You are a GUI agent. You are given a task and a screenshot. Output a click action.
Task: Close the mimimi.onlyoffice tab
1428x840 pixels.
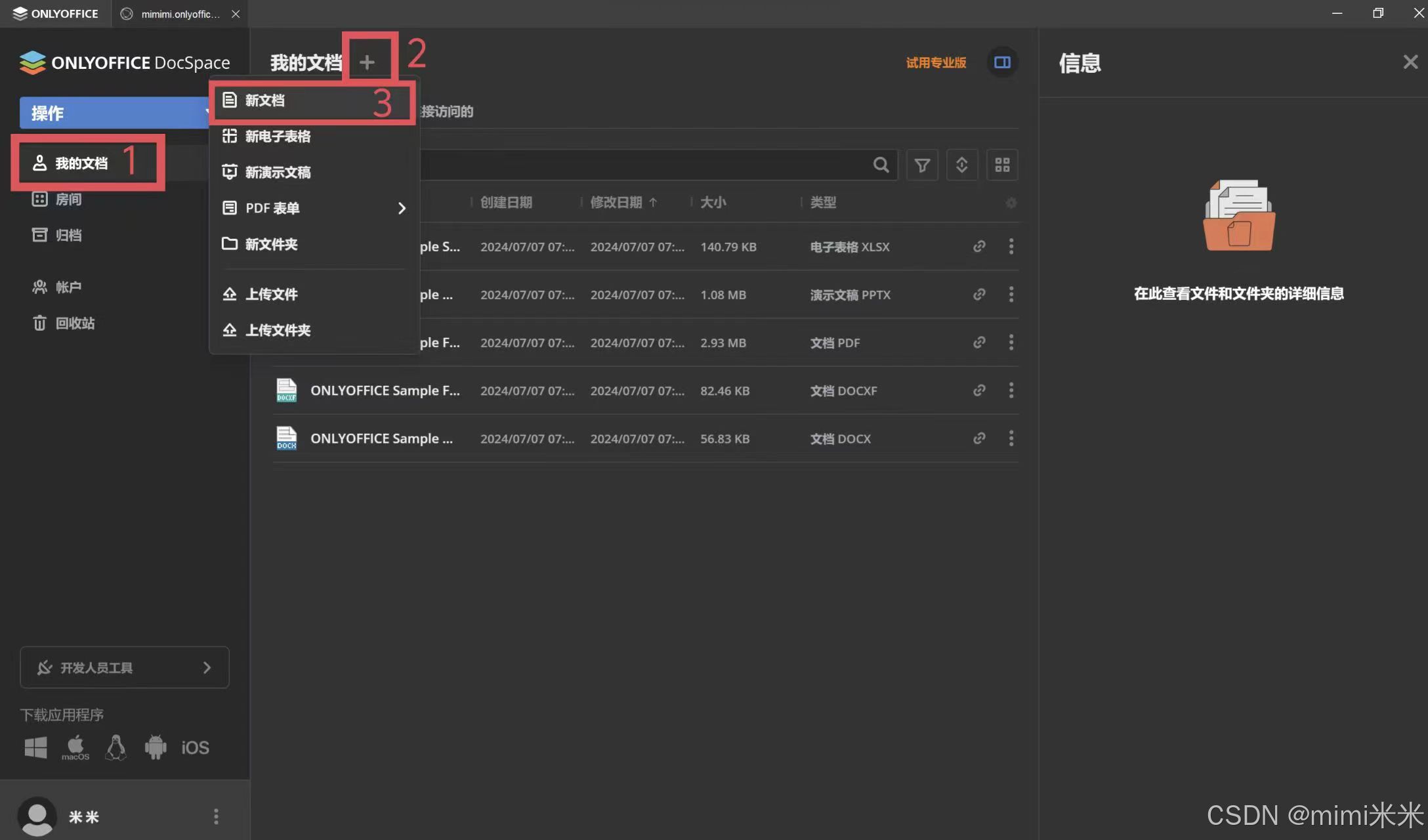click(x=236, y=14)
